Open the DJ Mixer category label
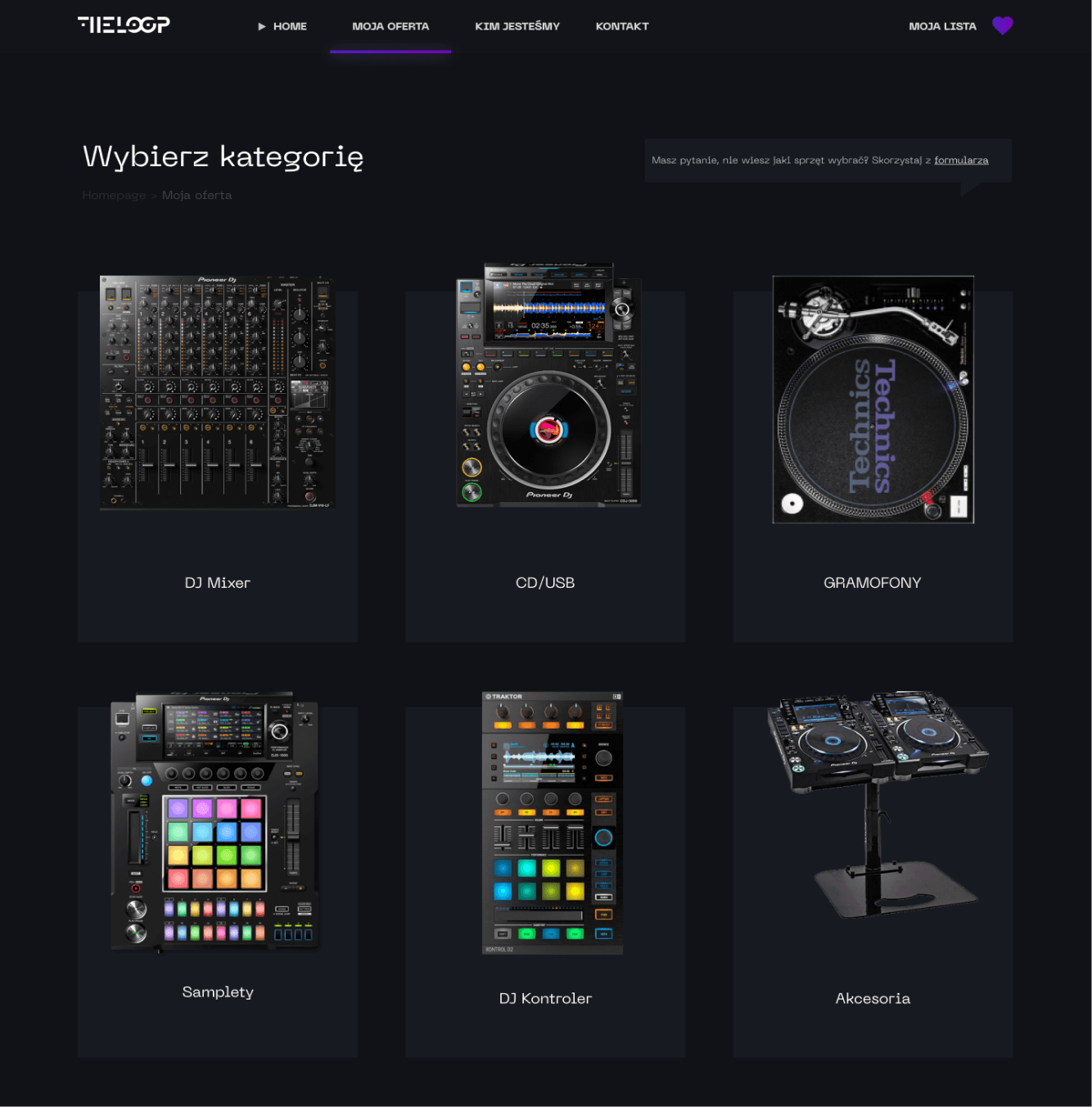The width and height of the screenshot is (1092, 1107). point(217,583)
